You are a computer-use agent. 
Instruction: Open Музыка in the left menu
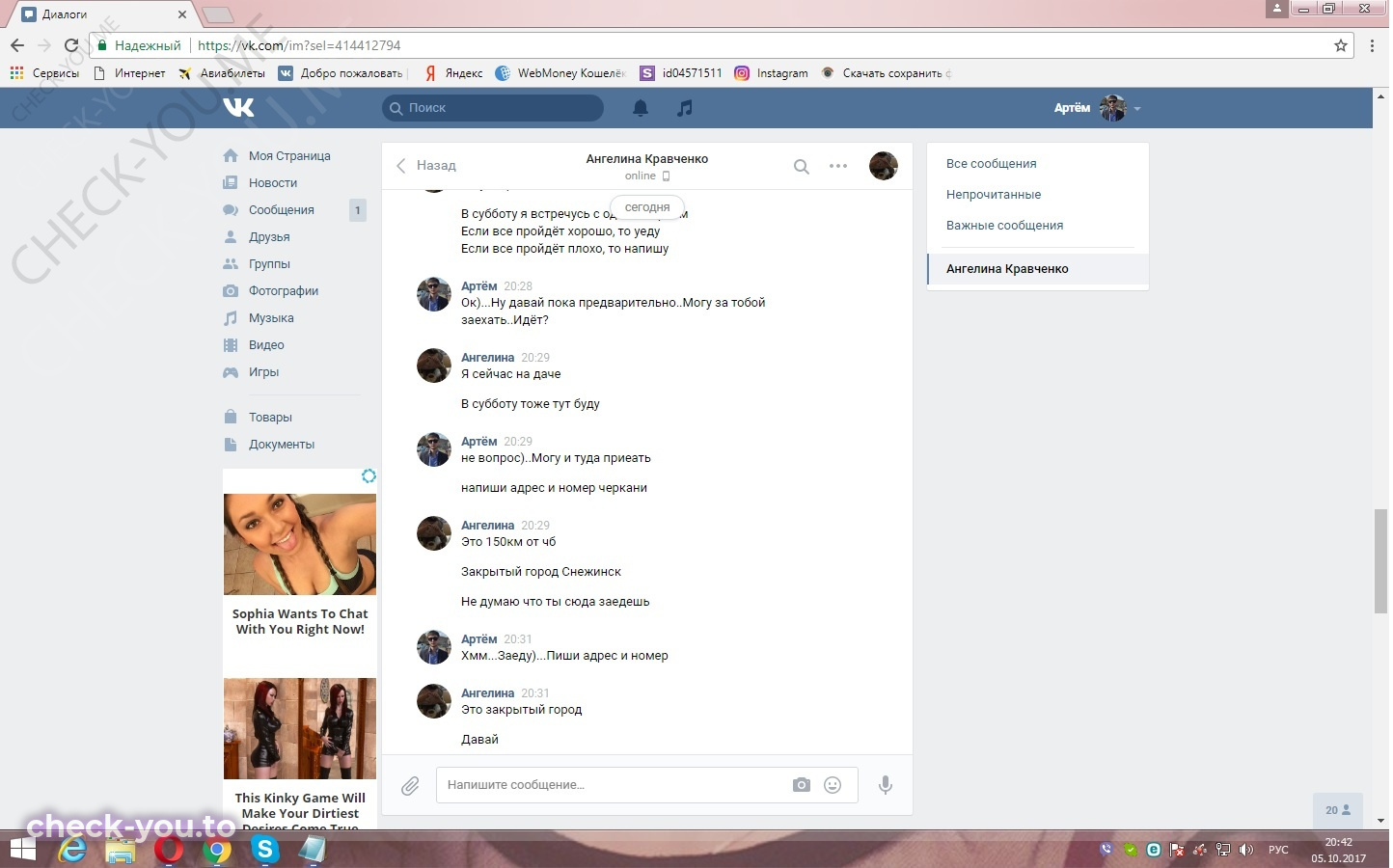coord(271,318)
